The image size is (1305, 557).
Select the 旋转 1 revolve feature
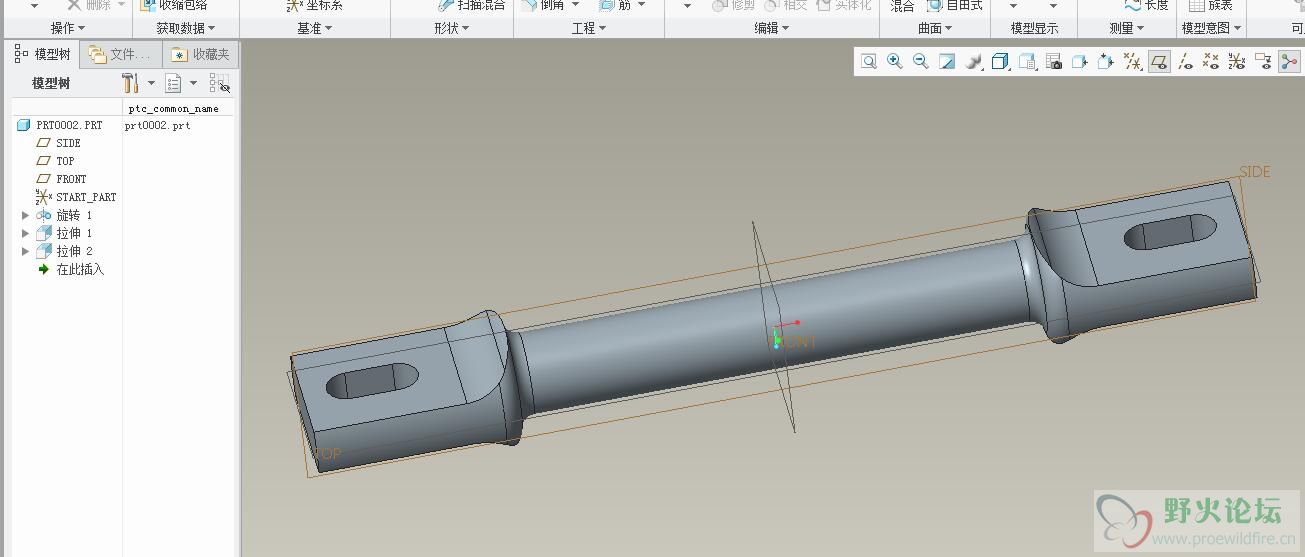pyautogui.click(x=64, y=215)
